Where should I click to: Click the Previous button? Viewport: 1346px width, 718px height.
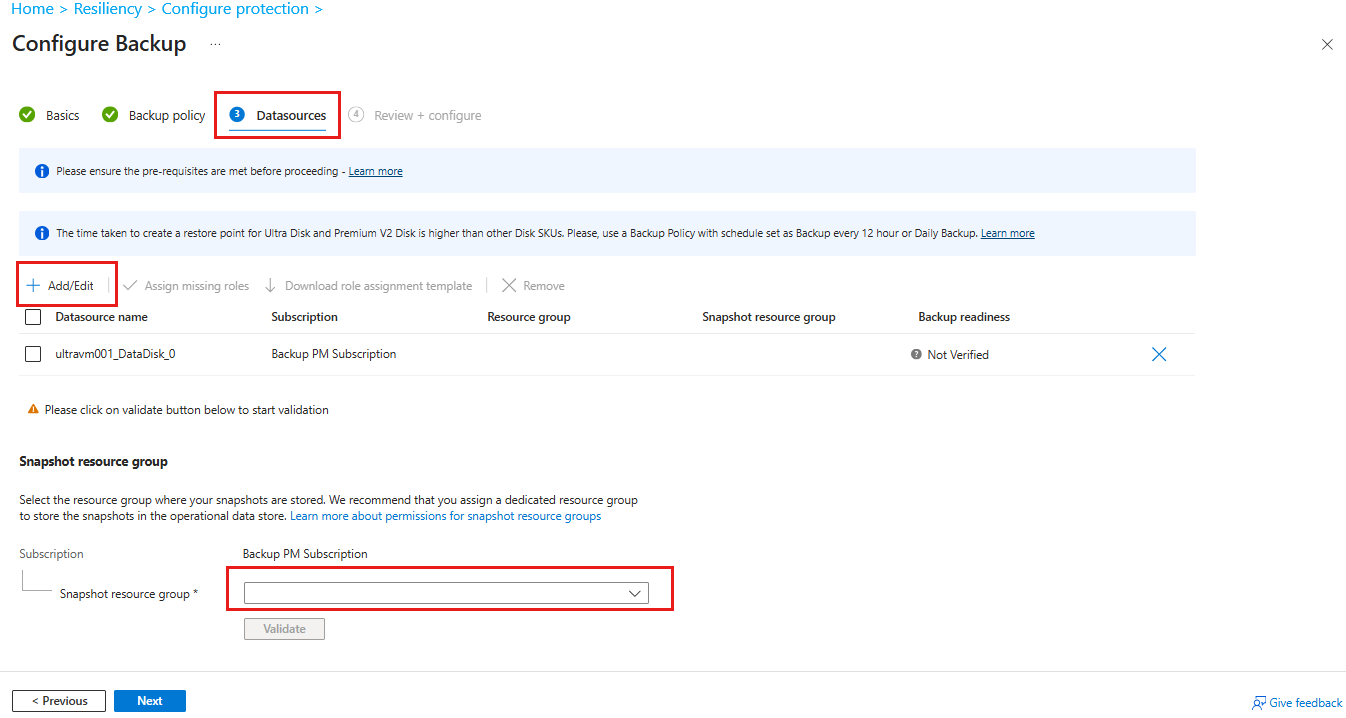pos(58,701)
